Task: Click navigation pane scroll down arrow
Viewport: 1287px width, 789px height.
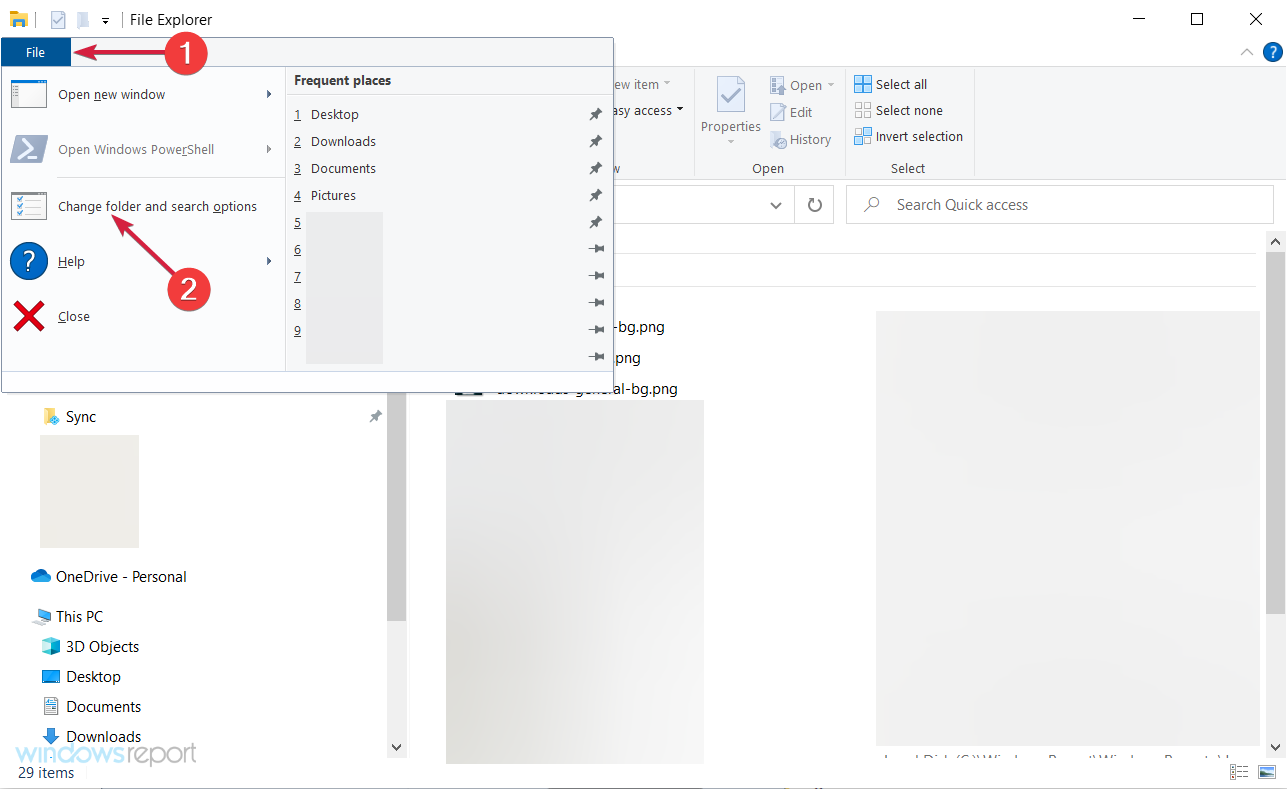Action: (396, 746)
